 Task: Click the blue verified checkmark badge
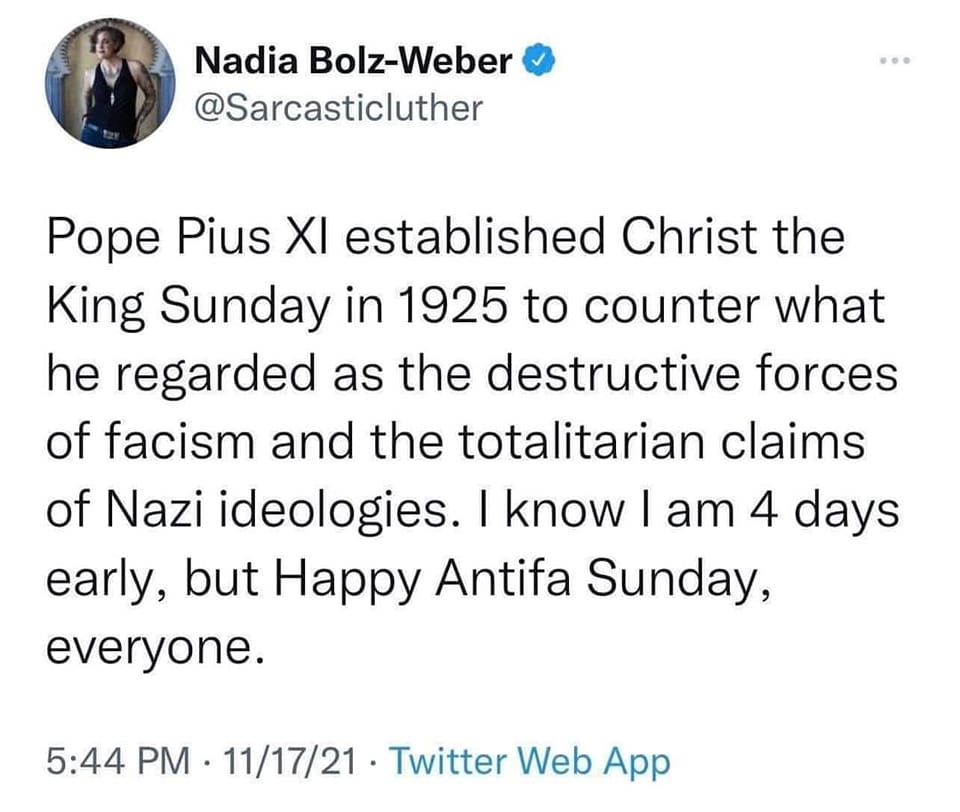click(x=537, y=61)
